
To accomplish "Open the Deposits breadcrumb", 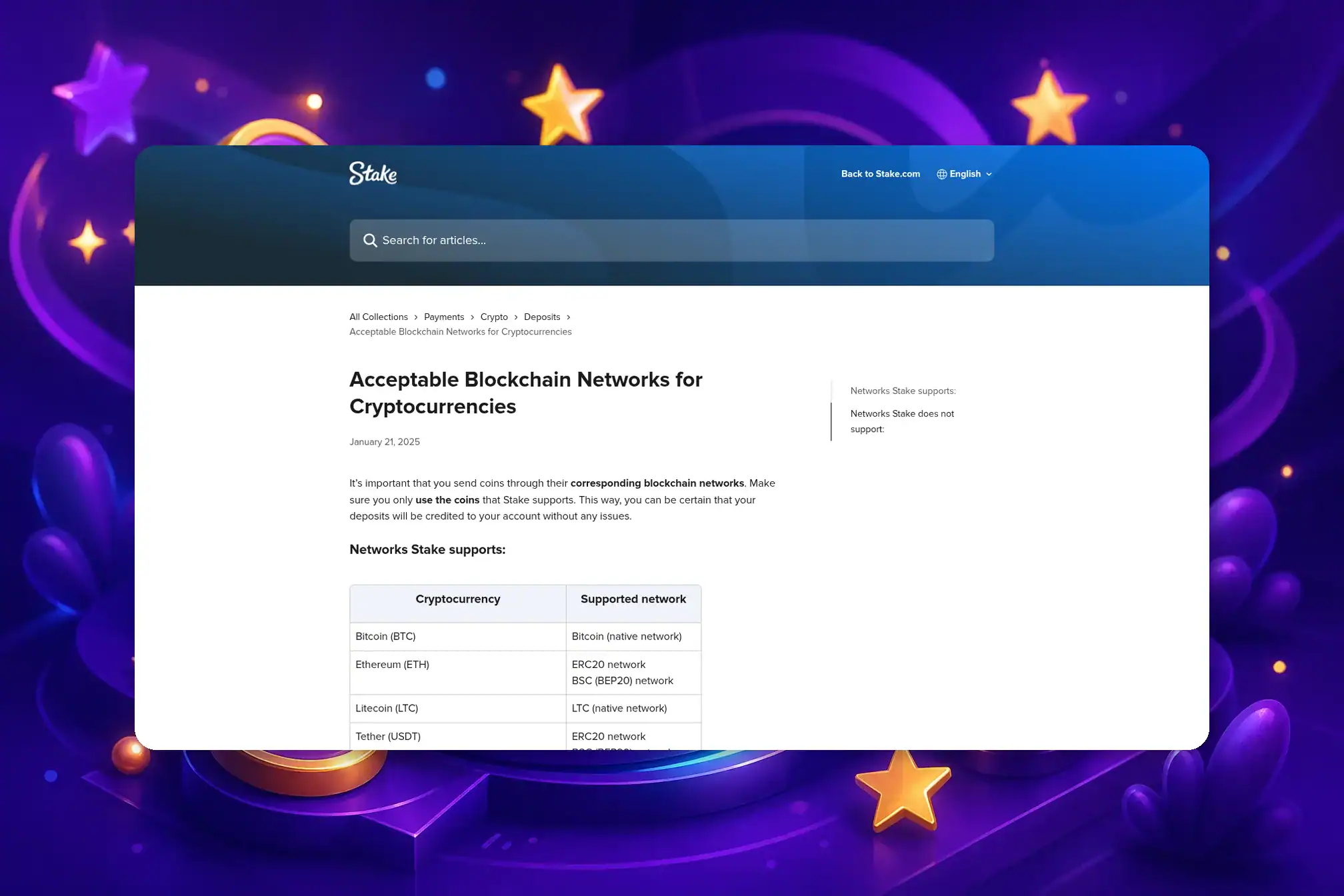I will (x=542, y=317).
